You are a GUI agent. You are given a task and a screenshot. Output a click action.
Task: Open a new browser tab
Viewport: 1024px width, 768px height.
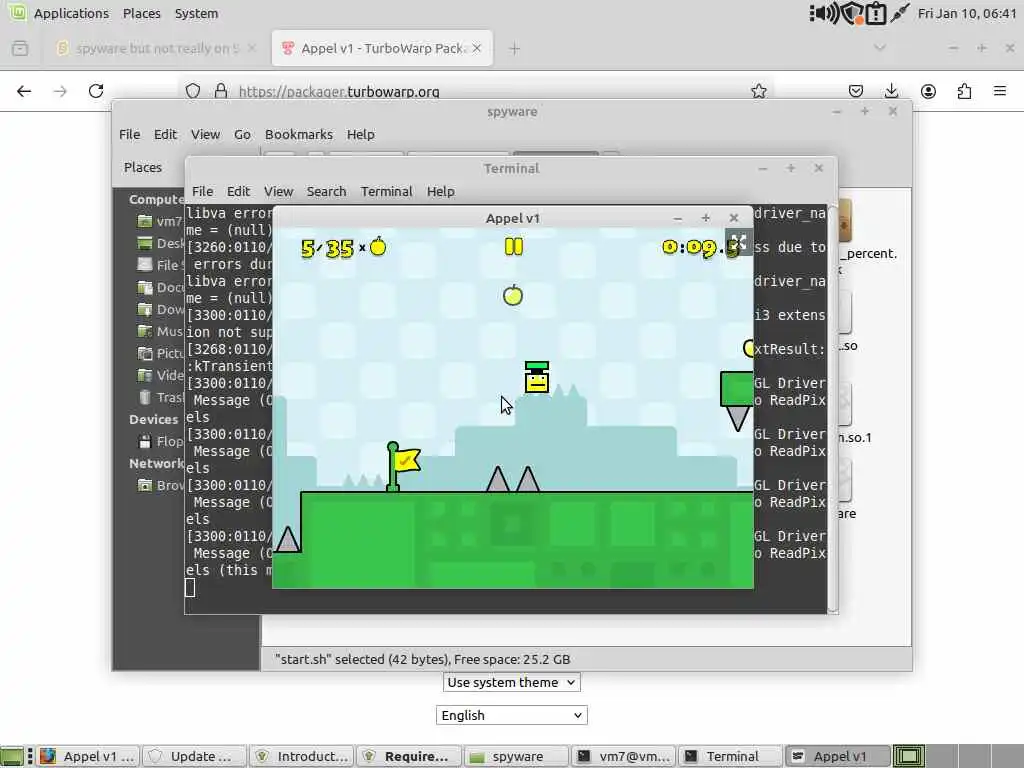[515, 48]
